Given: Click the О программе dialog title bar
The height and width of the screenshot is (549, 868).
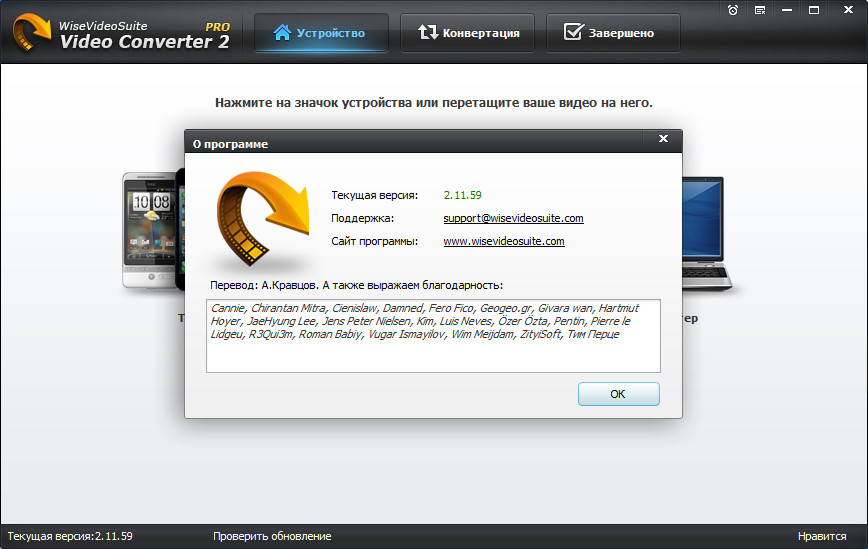Looking at the screenshot, I should coord(400,143).
